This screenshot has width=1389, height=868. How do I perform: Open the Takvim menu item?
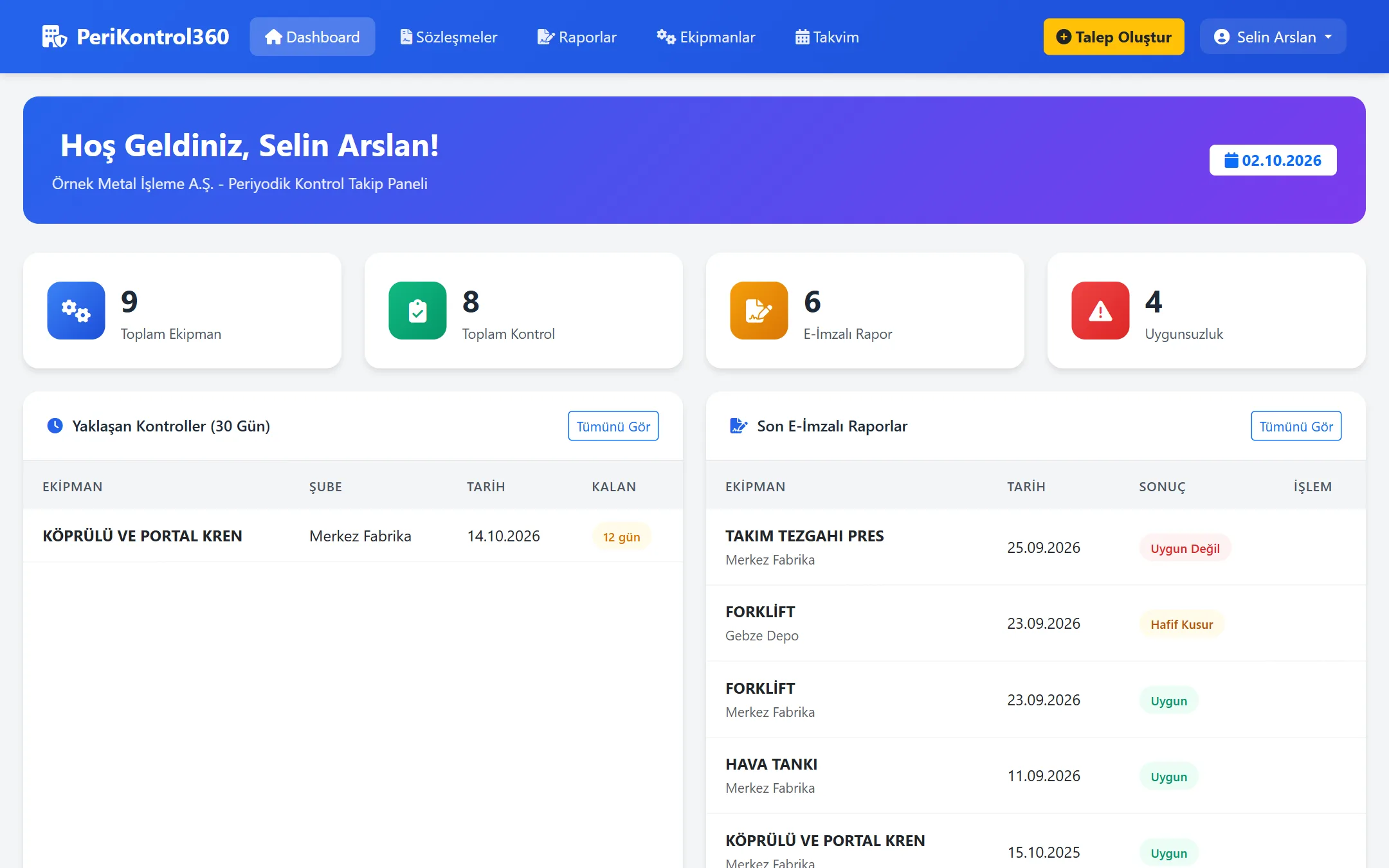point(827,37)
